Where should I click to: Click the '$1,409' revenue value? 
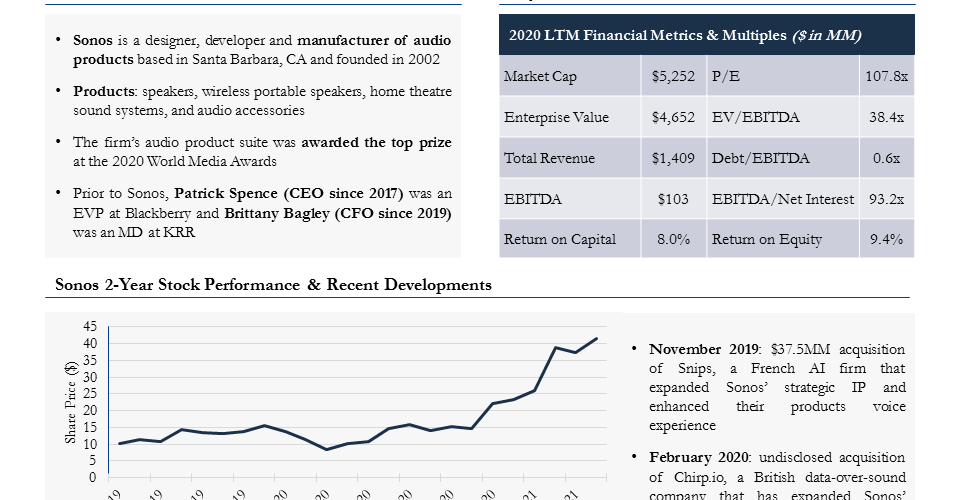coord(673,158)
